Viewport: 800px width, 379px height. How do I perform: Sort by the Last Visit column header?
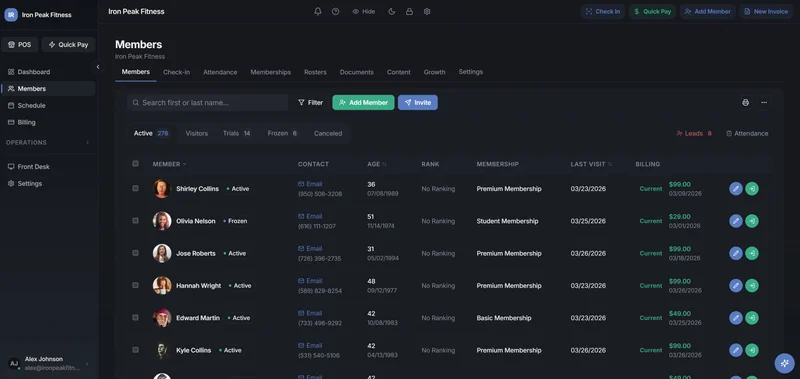(x=591, y=164)
